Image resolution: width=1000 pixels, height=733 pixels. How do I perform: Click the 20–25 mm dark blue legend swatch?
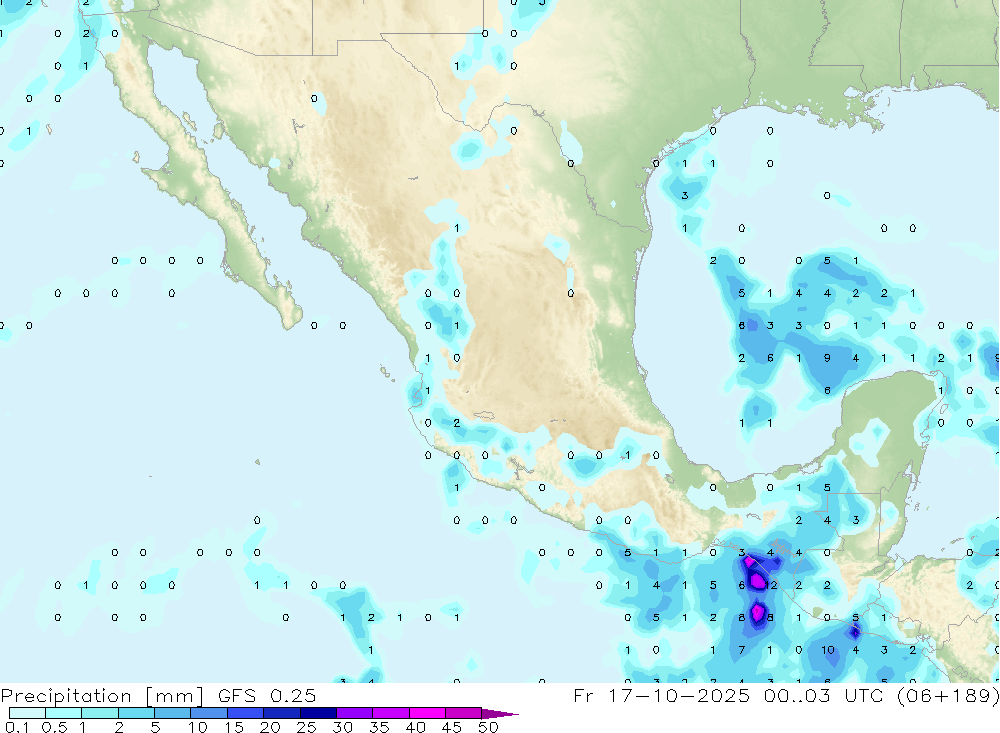tap(281, 714)
